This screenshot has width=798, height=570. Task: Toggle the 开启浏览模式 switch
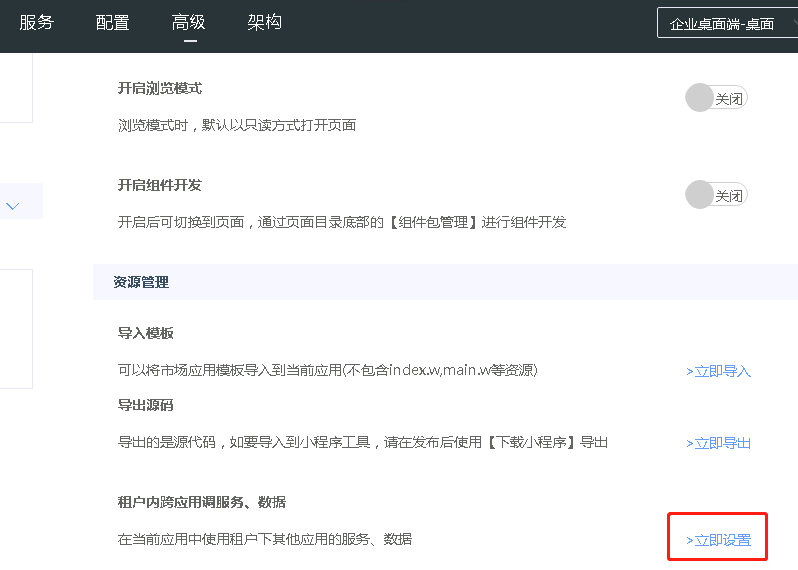tap(716, 98)
